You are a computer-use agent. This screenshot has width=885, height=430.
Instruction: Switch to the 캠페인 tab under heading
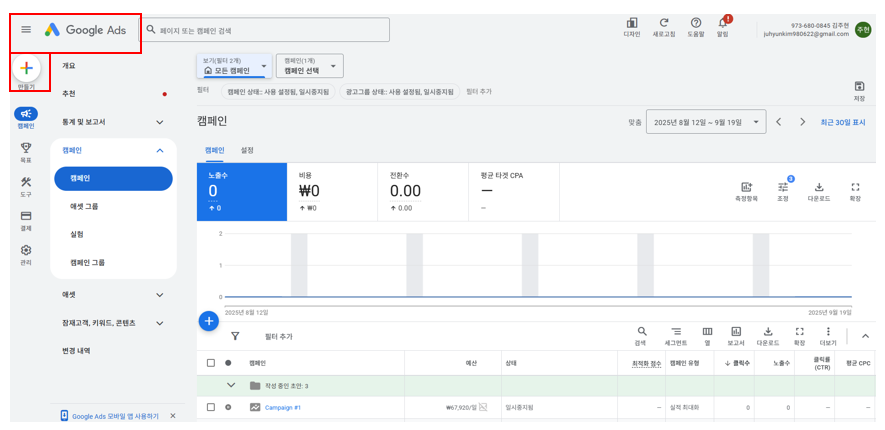coord(214,151)
